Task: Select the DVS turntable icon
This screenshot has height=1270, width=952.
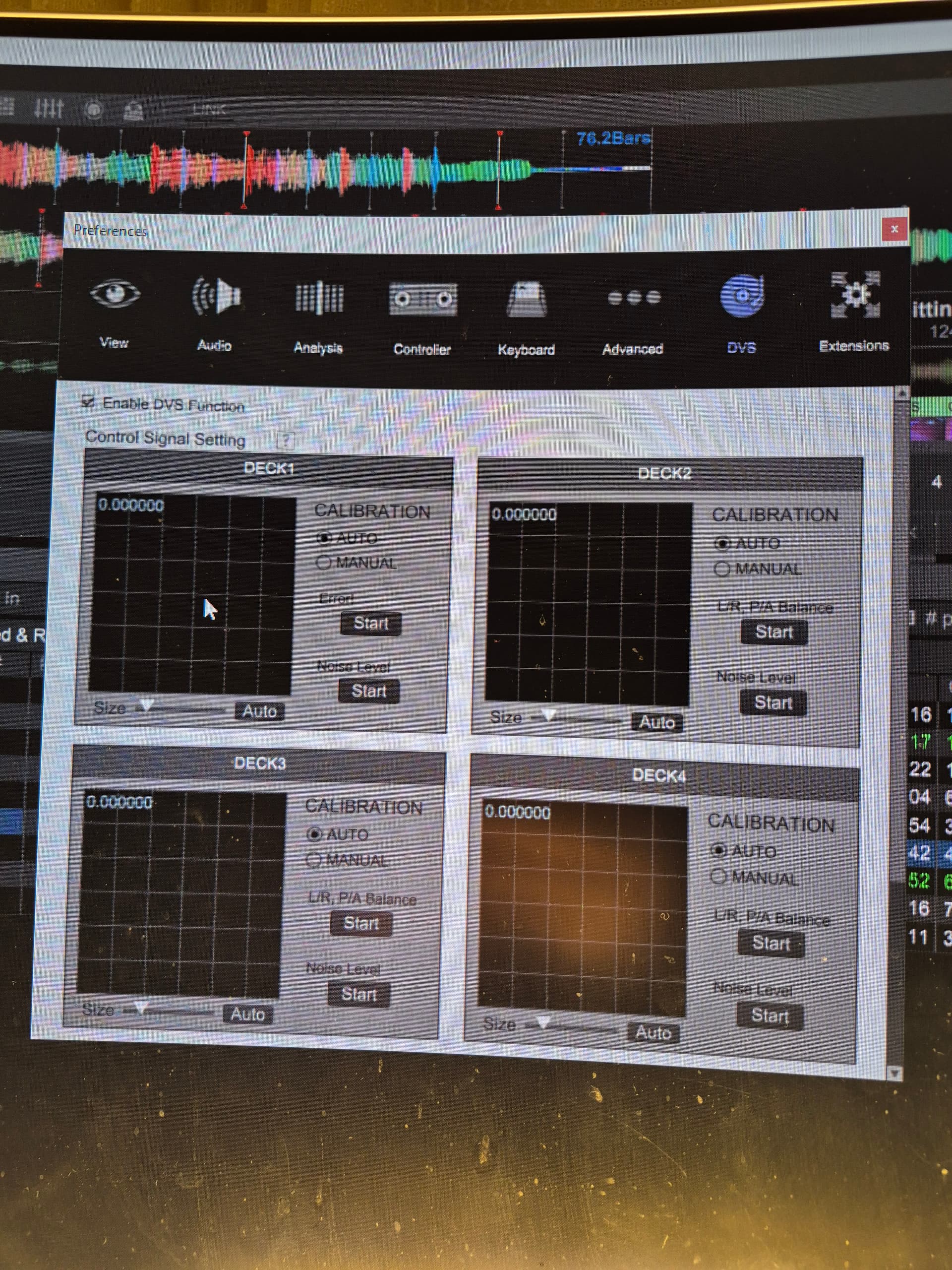Action: [741, 296]
